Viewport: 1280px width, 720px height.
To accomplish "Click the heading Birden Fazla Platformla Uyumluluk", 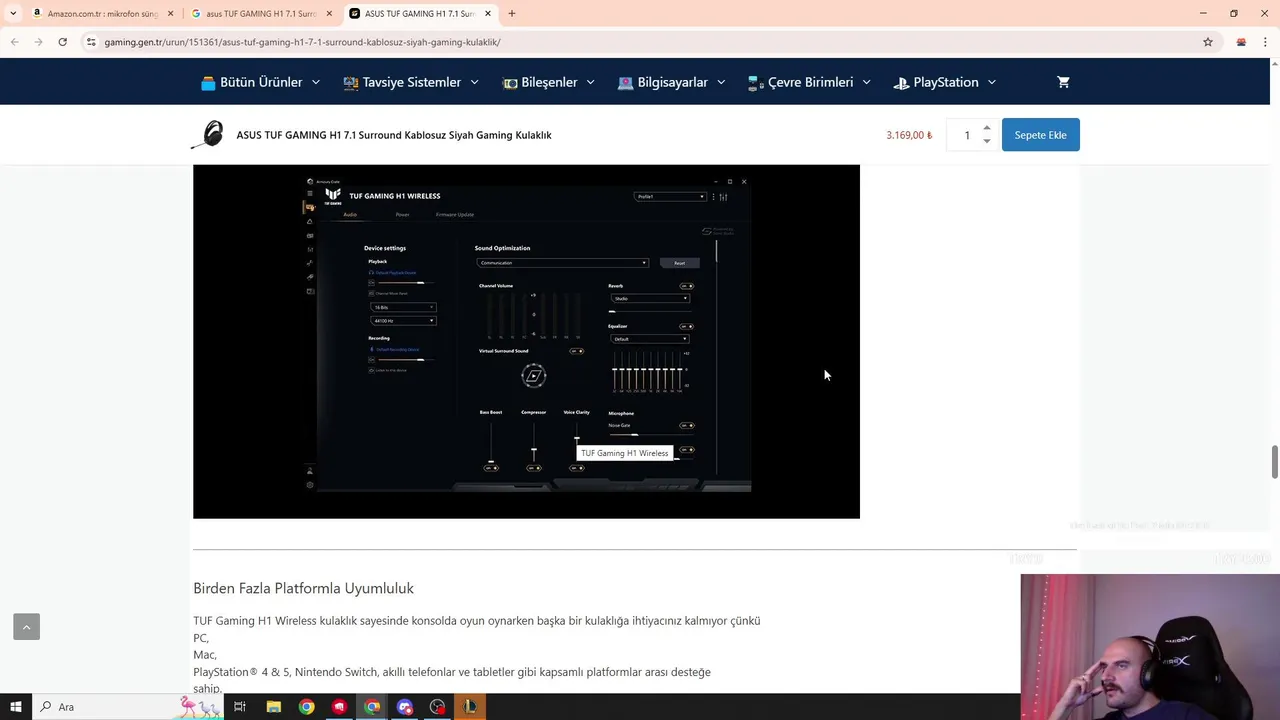I will (303, 588).
